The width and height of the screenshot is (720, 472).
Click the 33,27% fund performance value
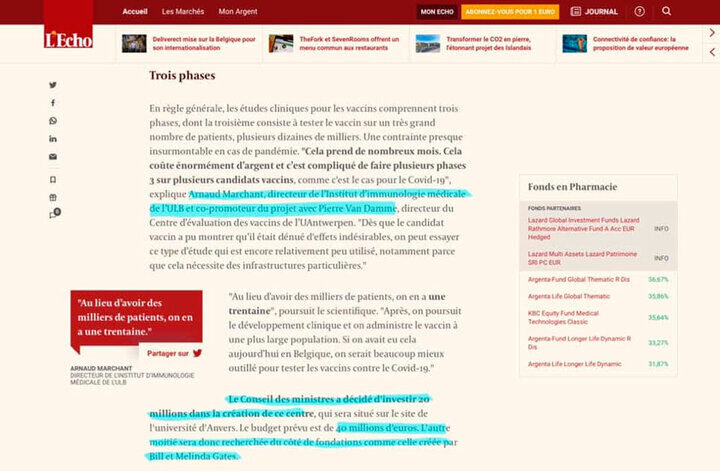[658, 343]
